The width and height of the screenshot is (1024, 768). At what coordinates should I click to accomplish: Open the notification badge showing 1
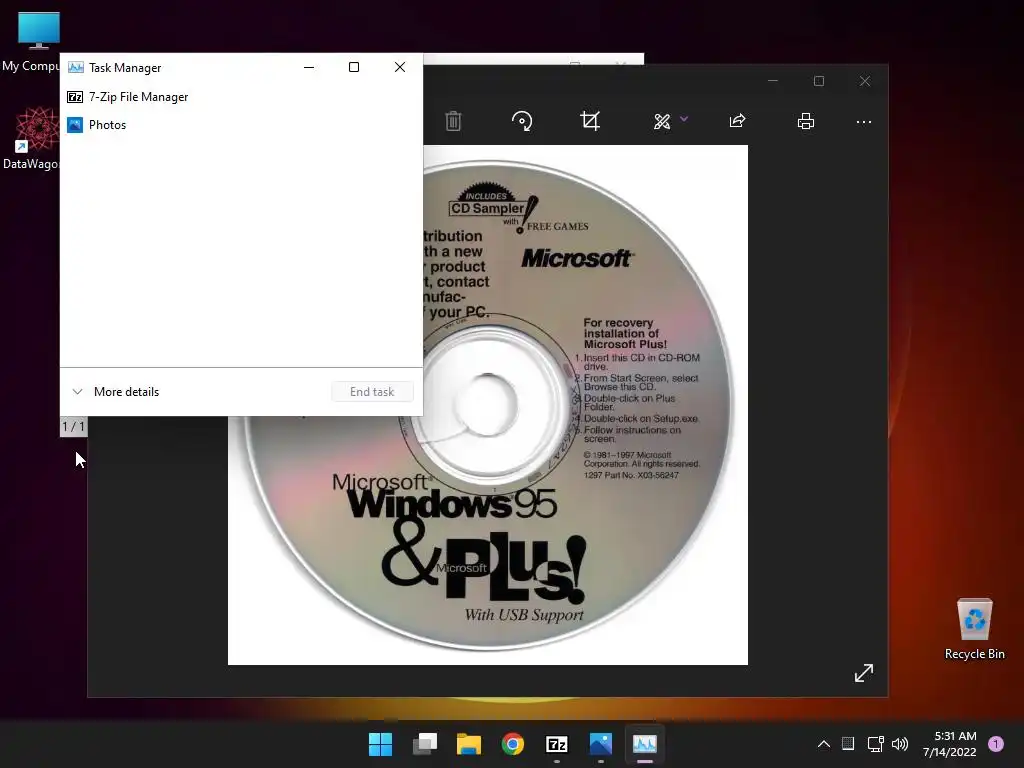pyautogui.click(x=996, y=744)
